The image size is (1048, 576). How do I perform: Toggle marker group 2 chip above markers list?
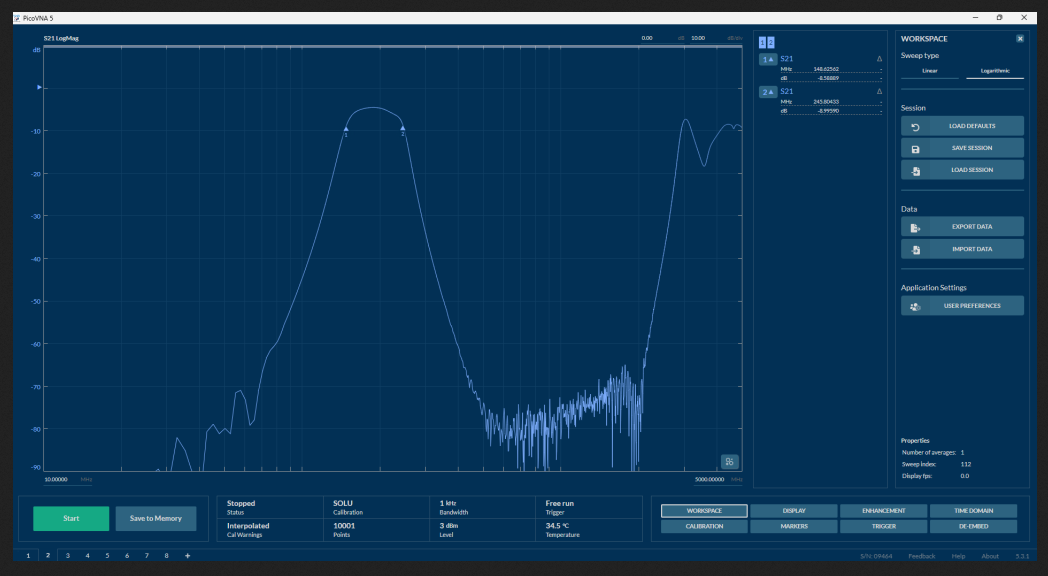pyautogui.click(x=771, y=42)
